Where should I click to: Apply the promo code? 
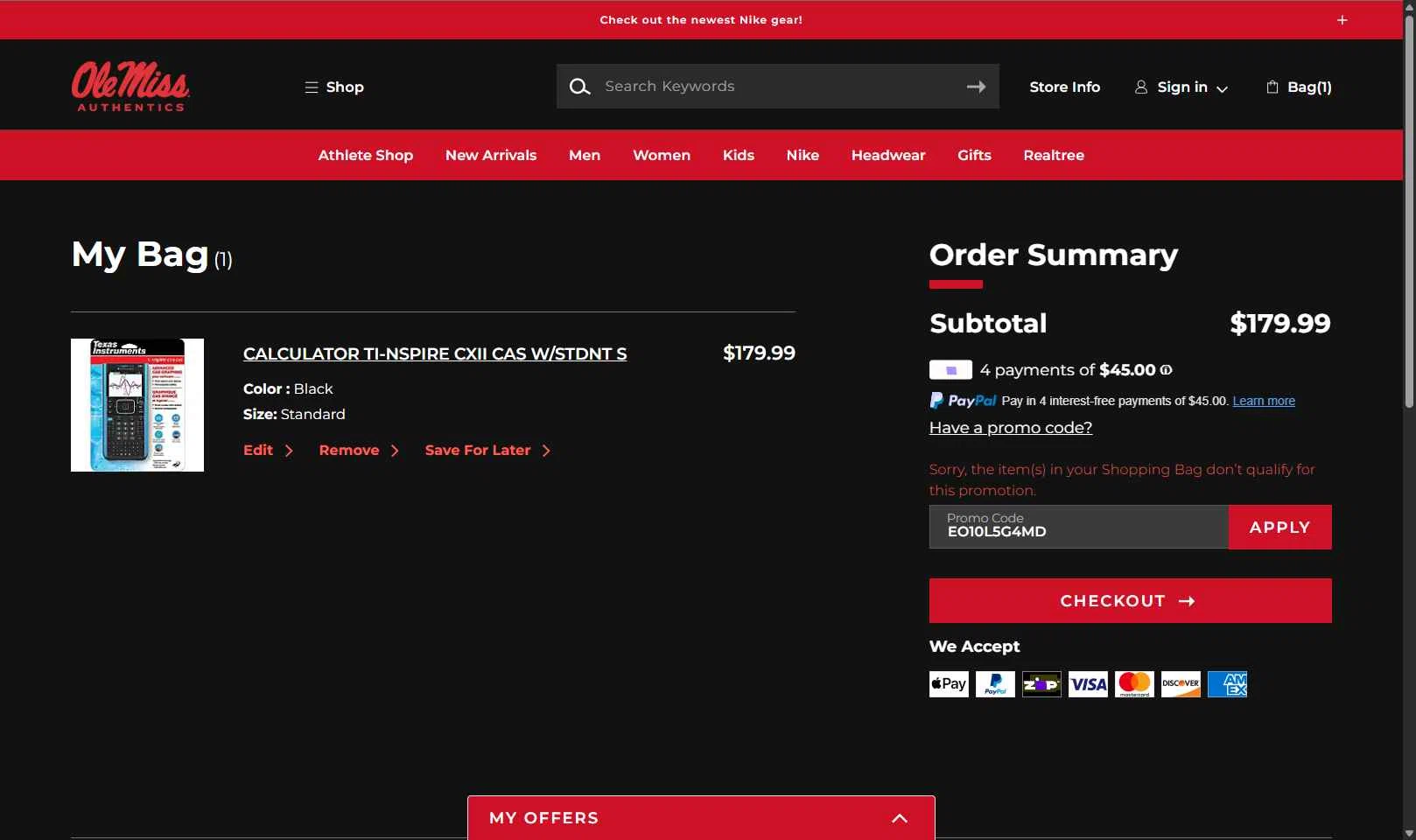(1280, 527)
